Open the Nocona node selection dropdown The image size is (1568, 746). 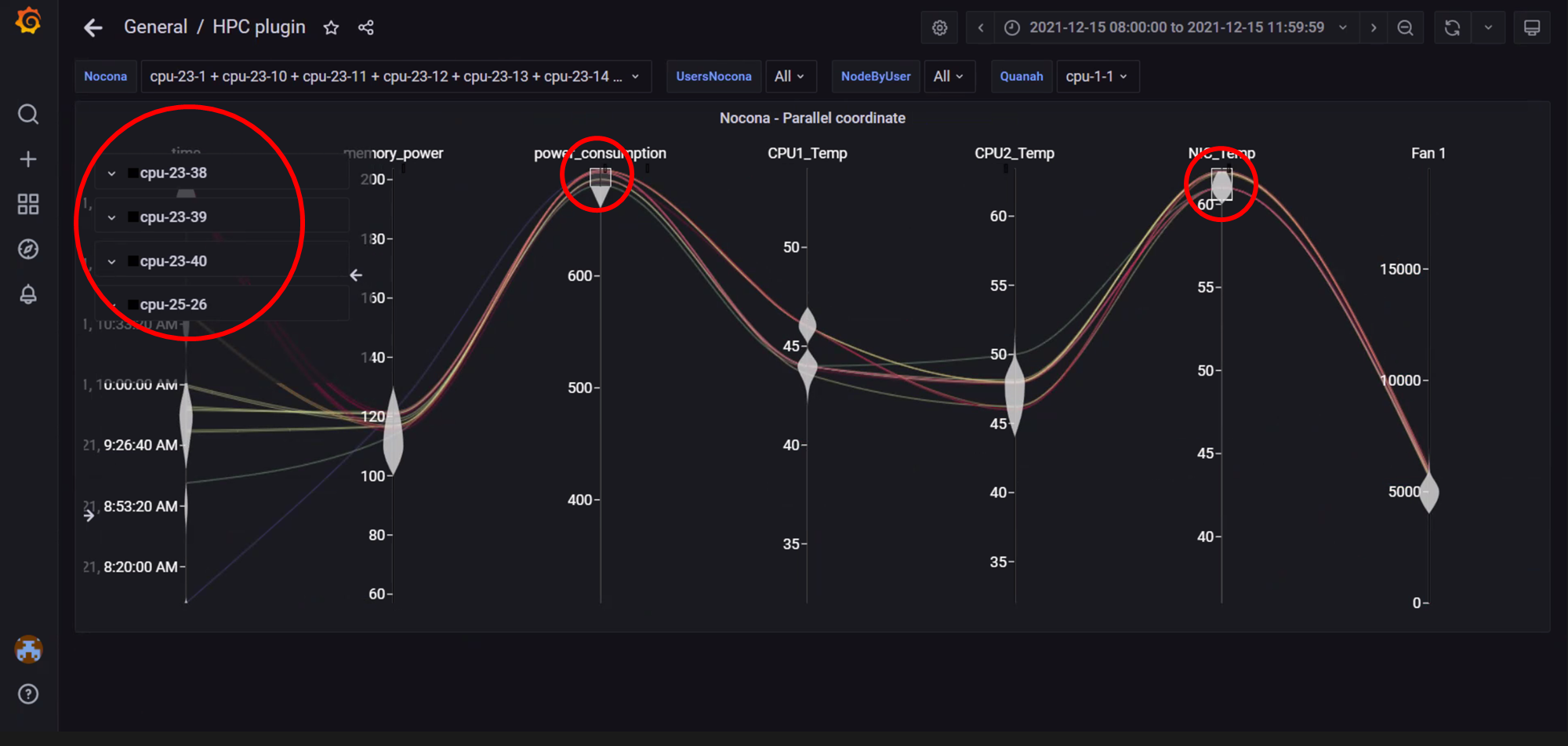pyautogui.click(x=395, y=77)
